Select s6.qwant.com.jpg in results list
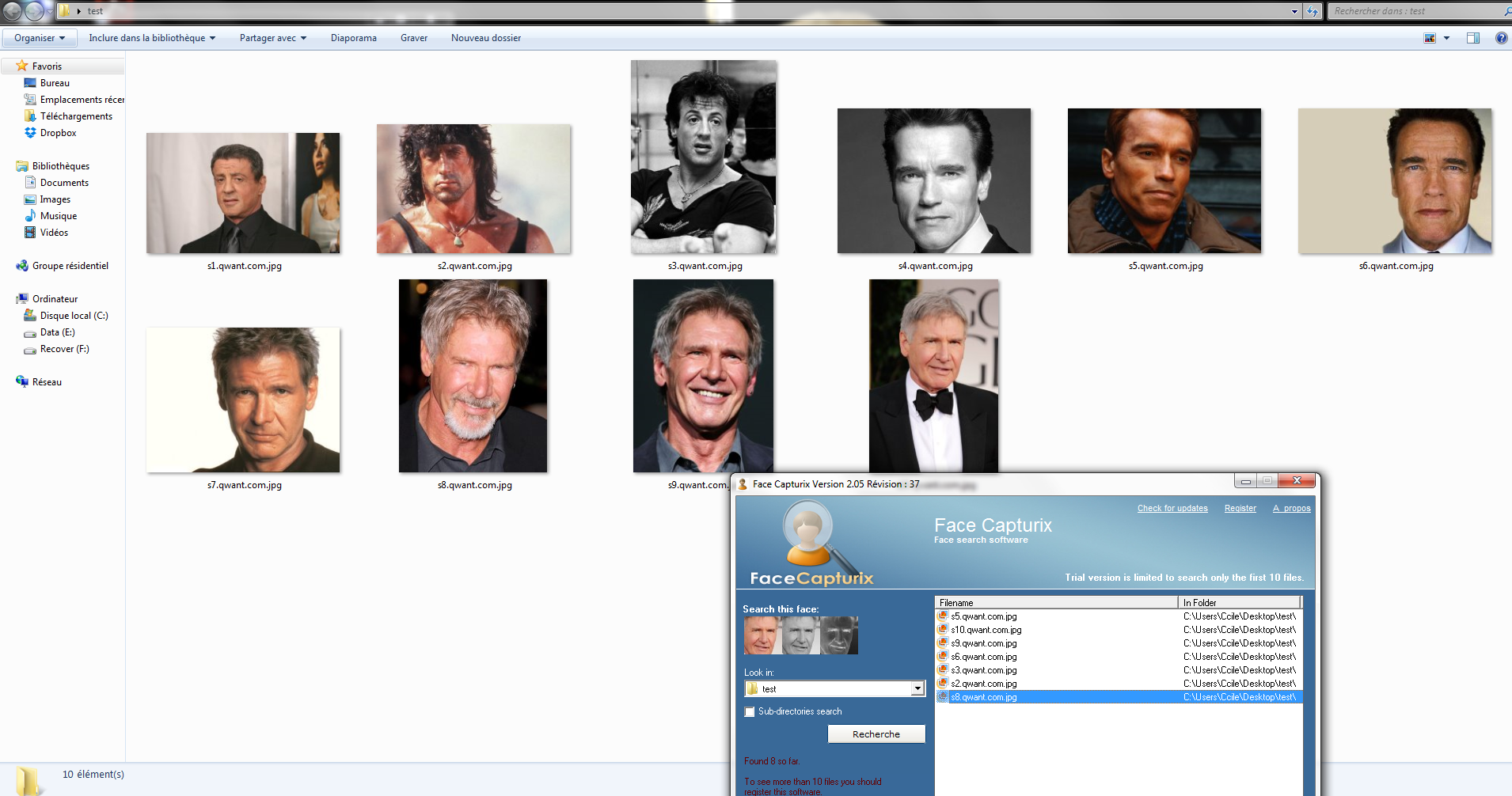This screenshot has height=796, width=1512. pos(983,657)
